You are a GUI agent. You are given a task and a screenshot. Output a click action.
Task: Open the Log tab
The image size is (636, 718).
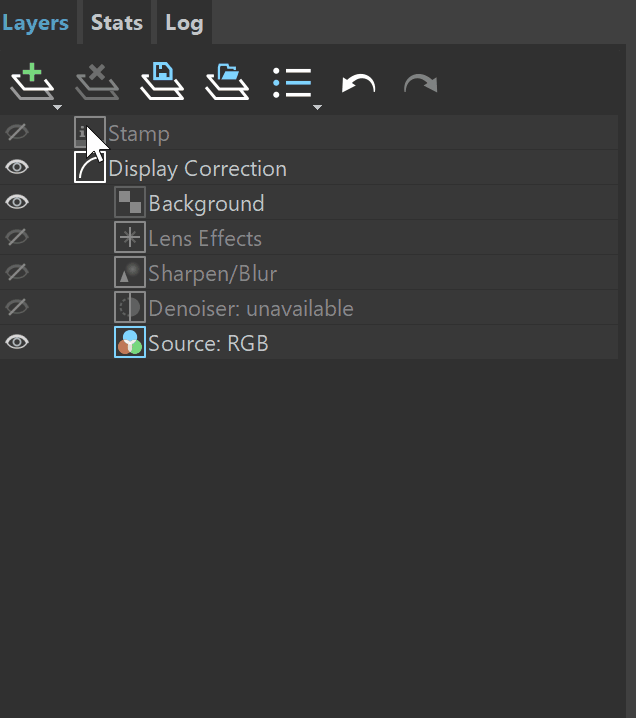coord(184,22)
